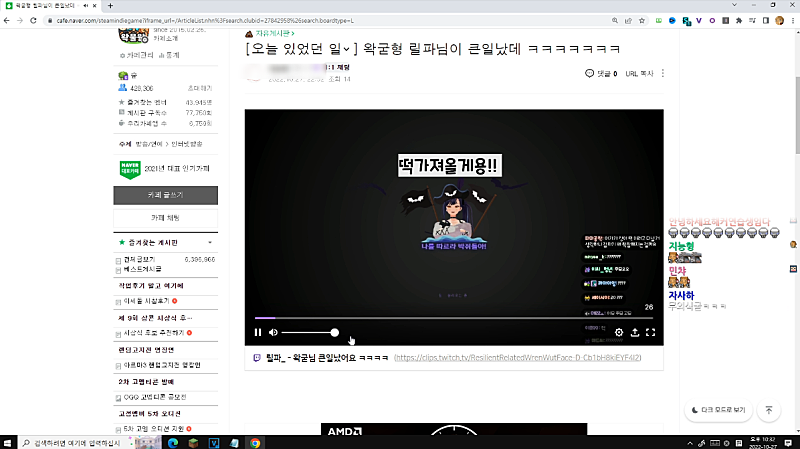Click the address bar URL field
Viewport: 800px width, 449px height.
click(327, 20)
